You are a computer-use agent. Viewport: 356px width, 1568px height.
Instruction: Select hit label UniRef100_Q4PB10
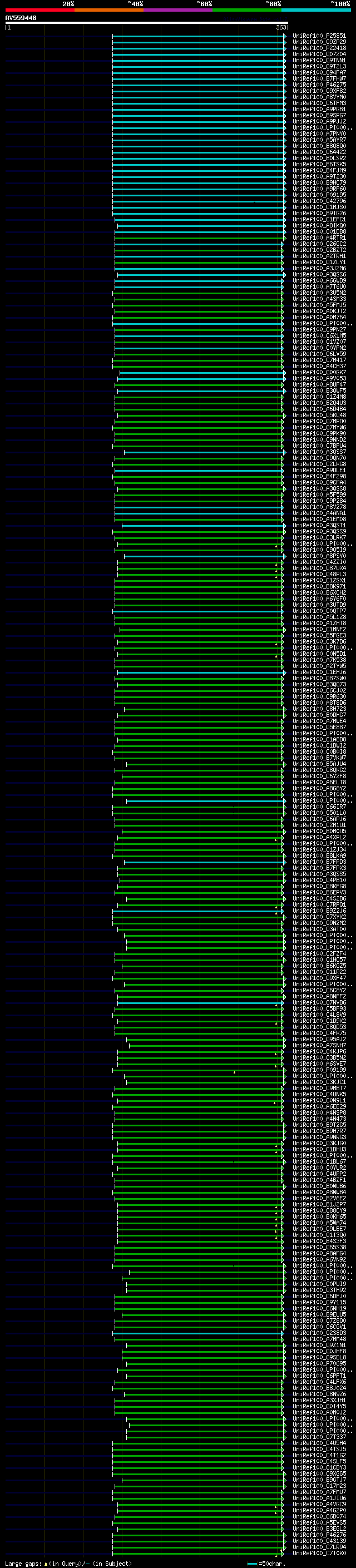(319, 880)
